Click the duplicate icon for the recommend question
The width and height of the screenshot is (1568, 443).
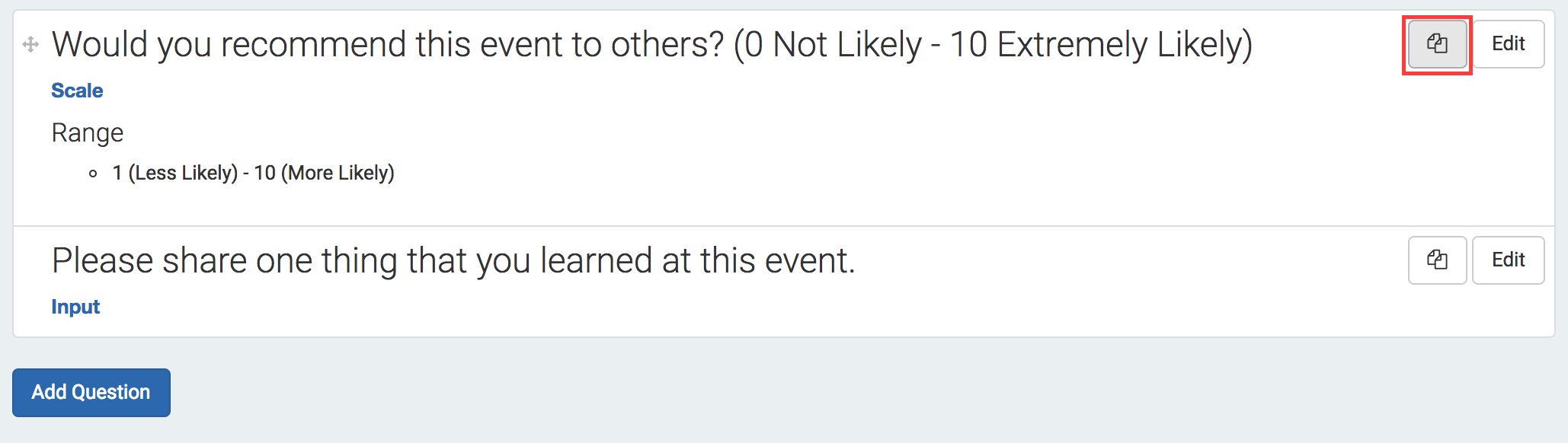[x=1437, y=44]
